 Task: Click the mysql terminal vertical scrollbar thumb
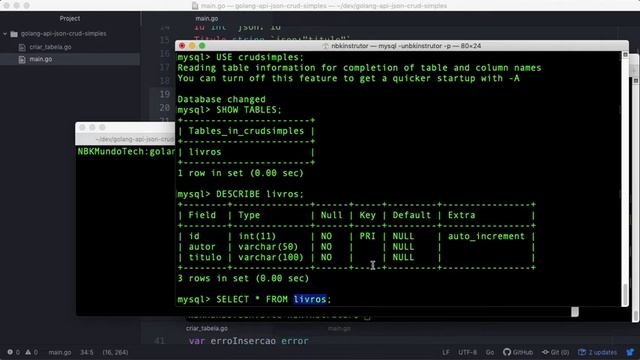click(x=625, y=294)
